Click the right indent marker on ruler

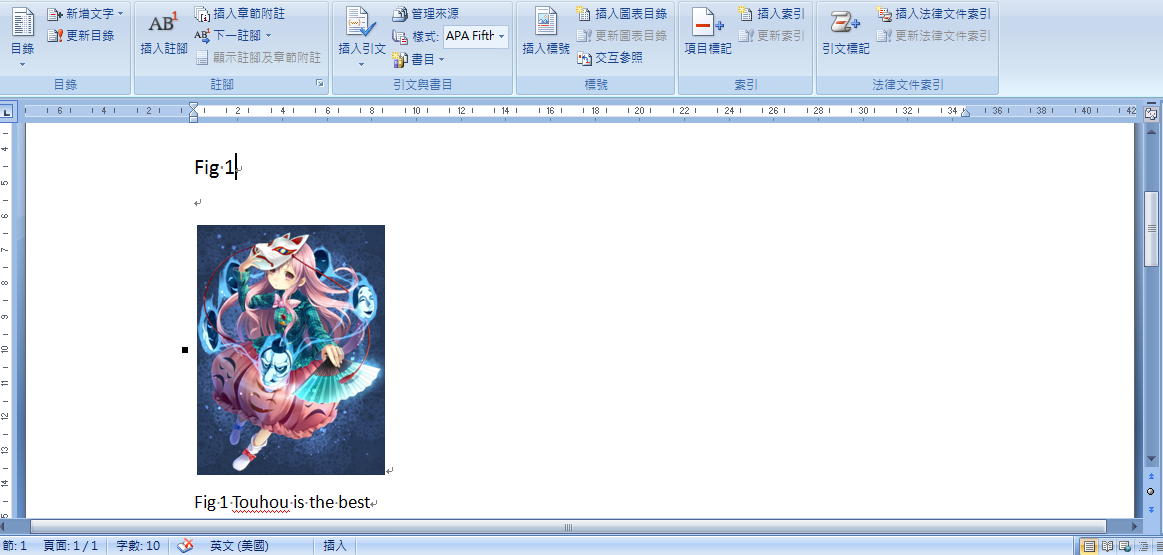965,113
